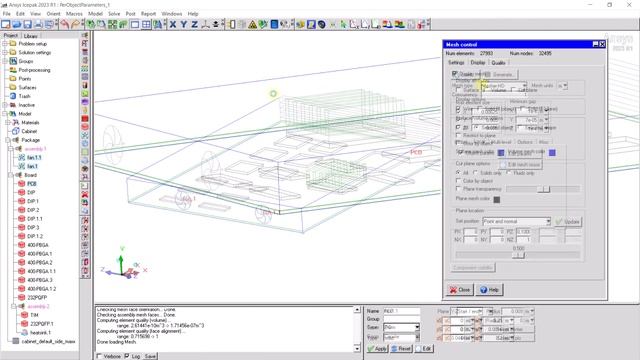Click the Undo arrow toolbar icon
Viewport: 640px width, 360px height.
(x=64, y=24)
